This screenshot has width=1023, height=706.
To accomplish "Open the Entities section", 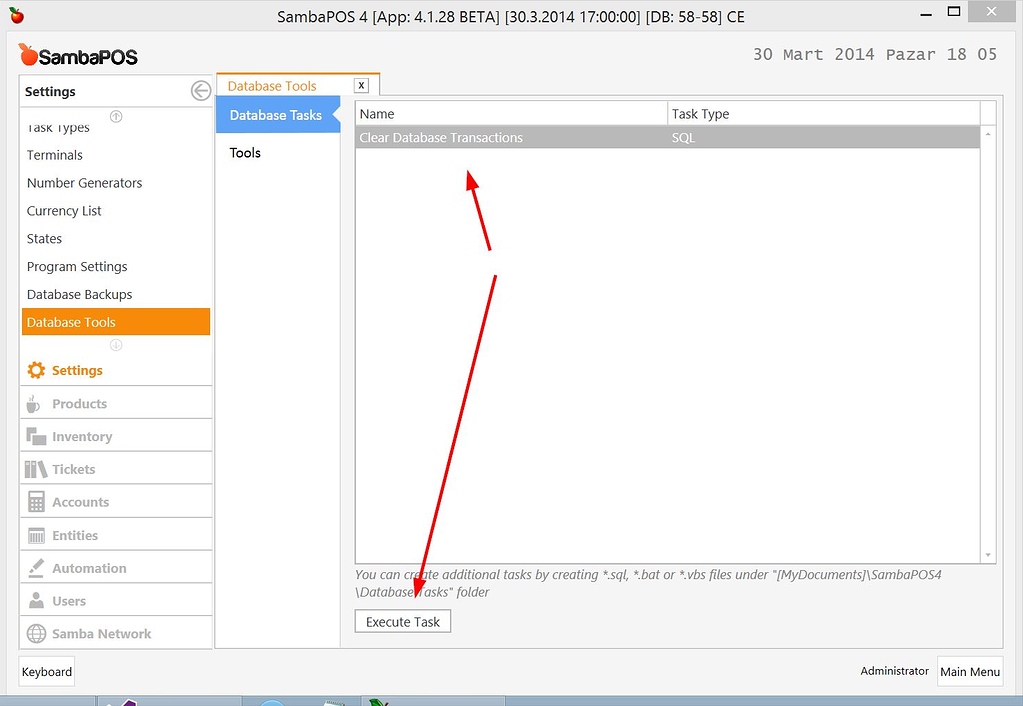I will click(74, 534).
